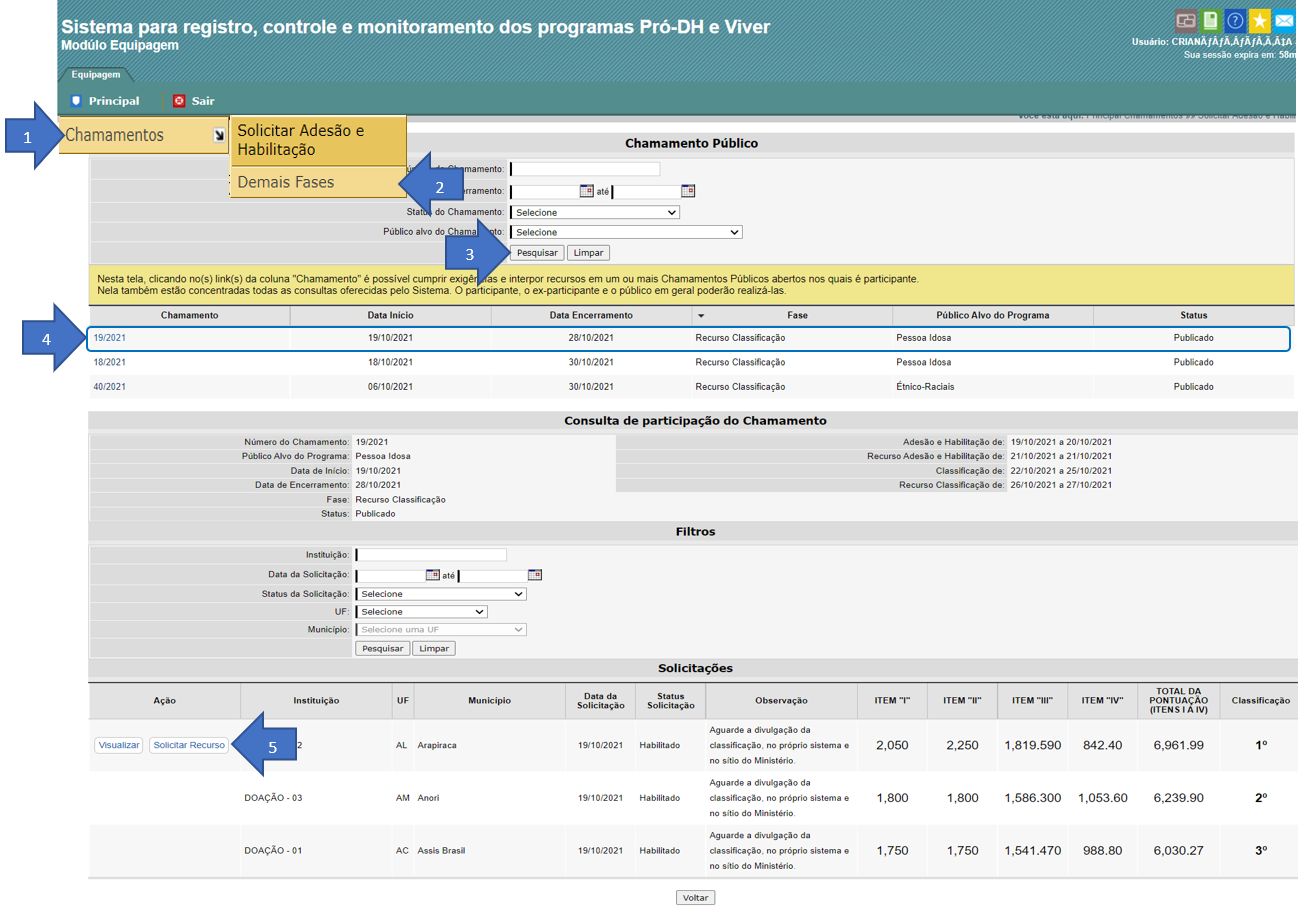
Task: Open the envelope mail icon
Action: click(1284, 20)
